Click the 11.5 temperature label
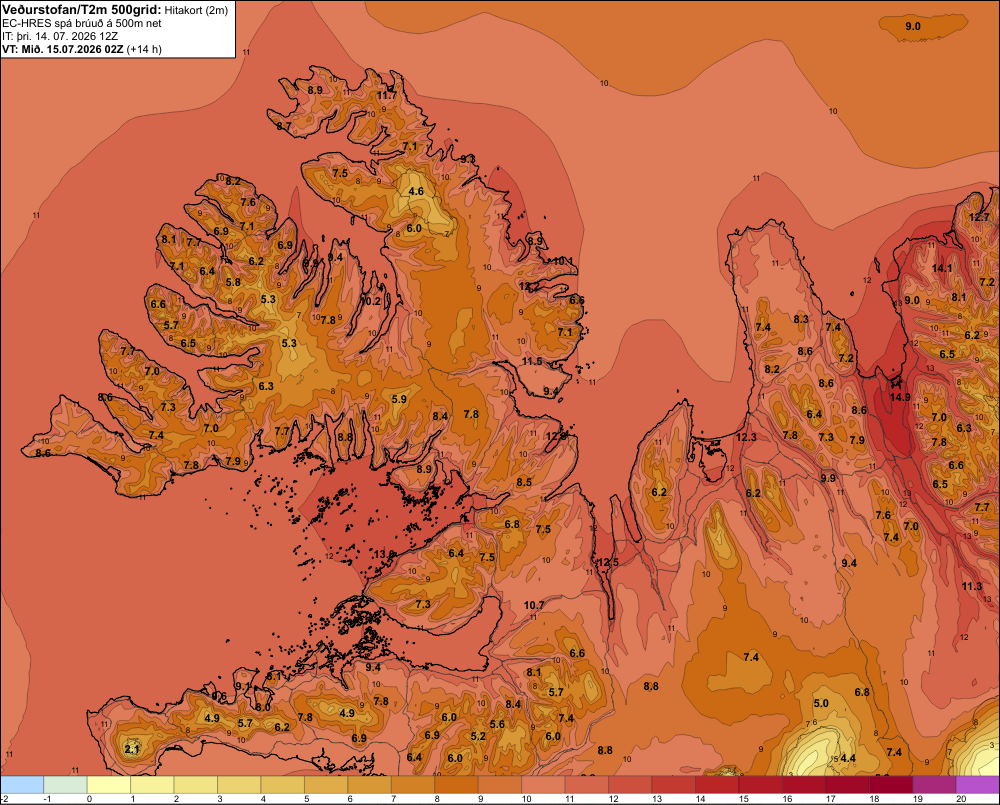Screen dimensions: 1000x805 532,361
